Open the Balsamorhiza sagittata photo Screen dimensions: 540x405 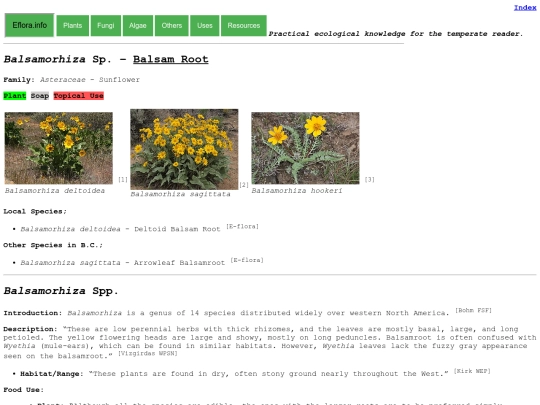coord(184,149)
